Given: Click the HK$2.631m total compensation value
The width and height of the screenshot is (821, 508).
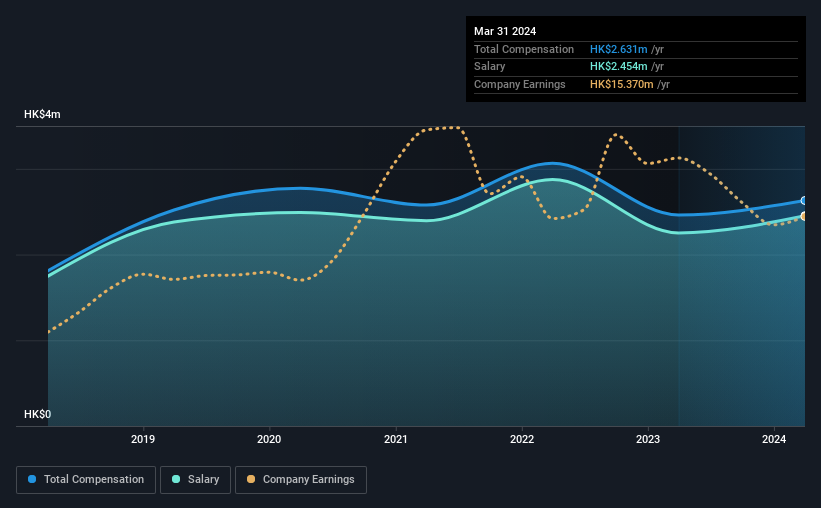Looking at the screenshot, I should tap(618, 49).
